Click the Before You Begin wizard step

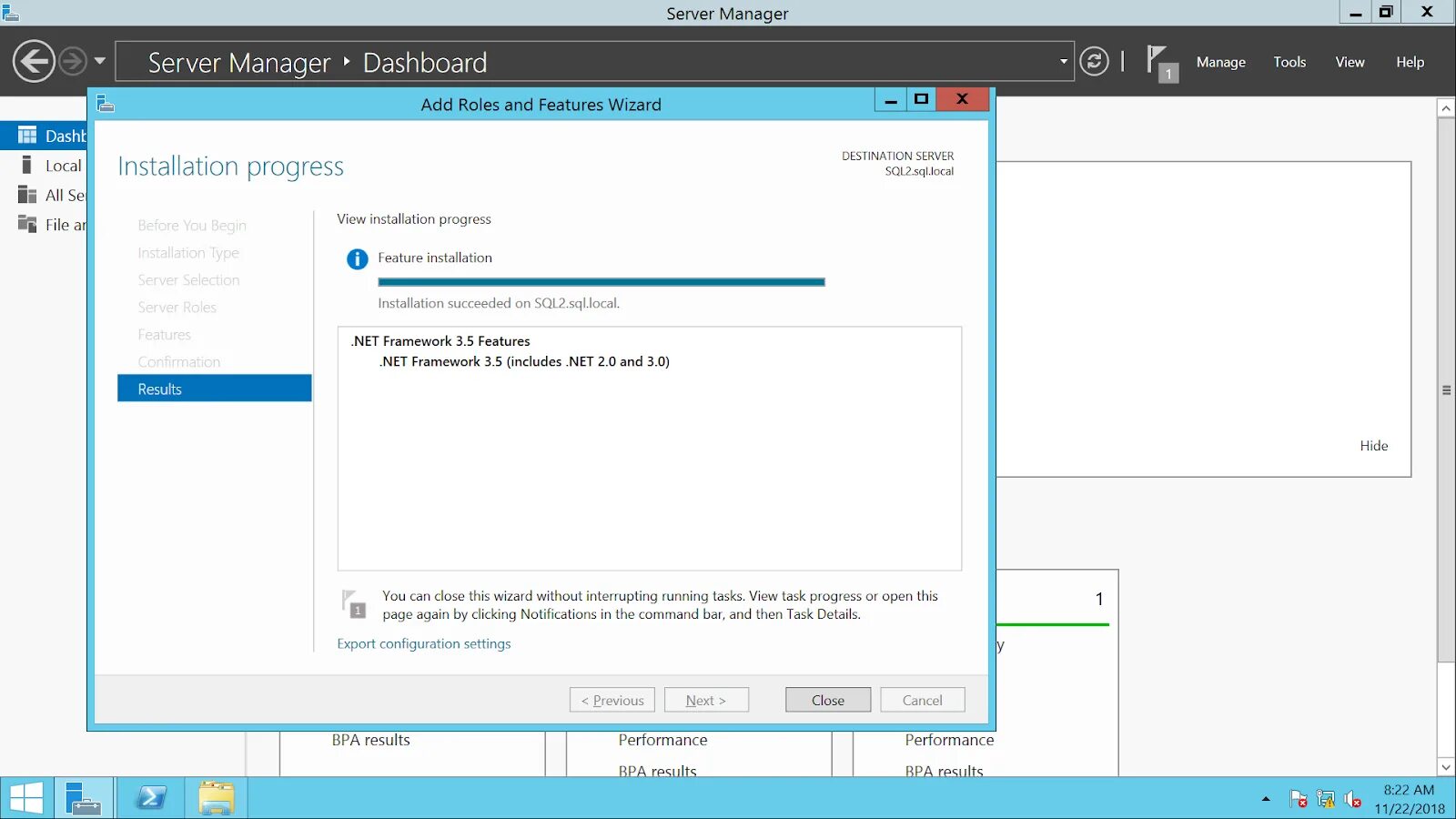point(192,226)
